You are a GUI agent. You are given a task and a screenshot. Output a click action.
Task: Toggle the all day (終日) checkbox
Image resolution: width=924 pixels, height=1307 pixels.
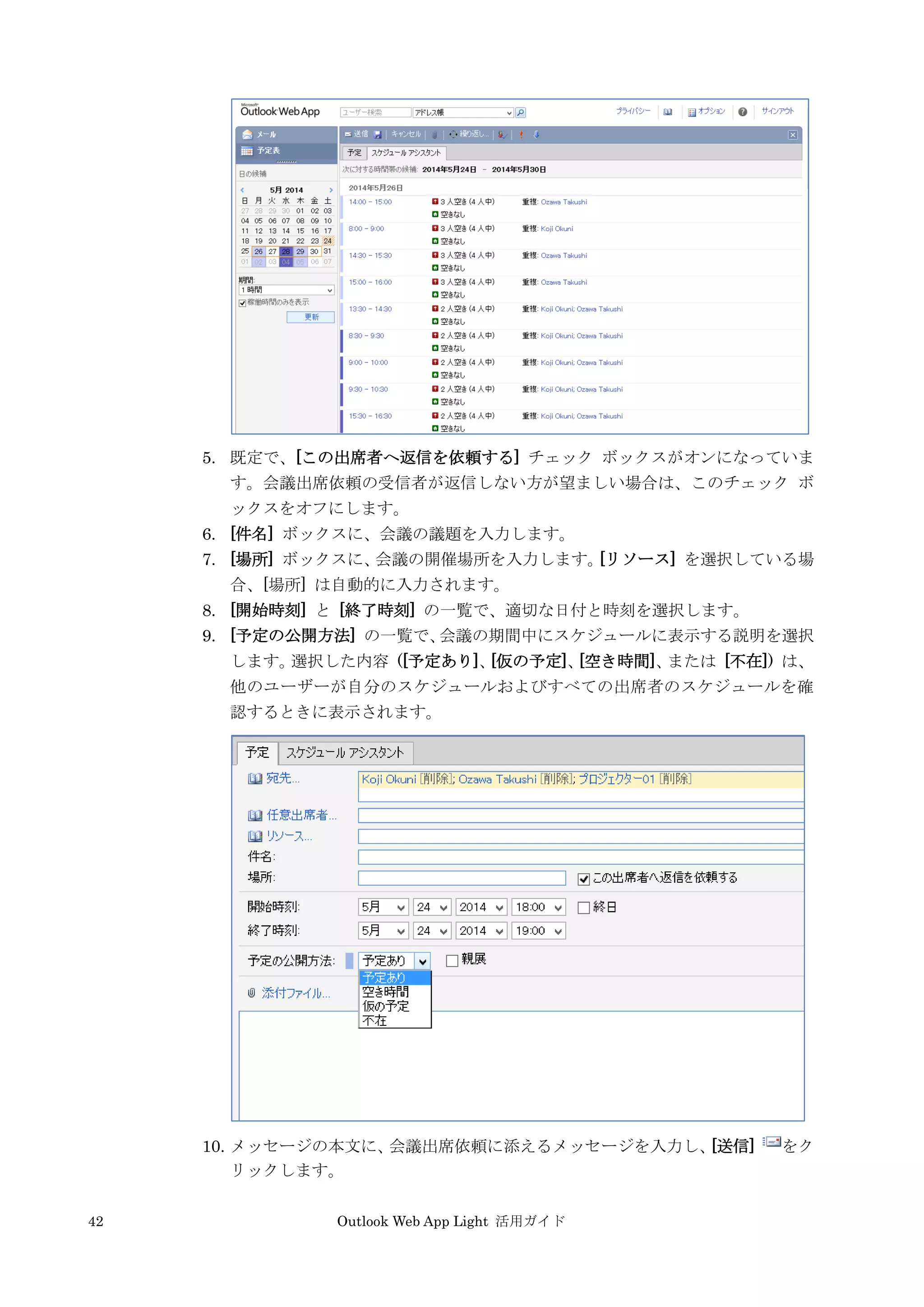[583, 908]
